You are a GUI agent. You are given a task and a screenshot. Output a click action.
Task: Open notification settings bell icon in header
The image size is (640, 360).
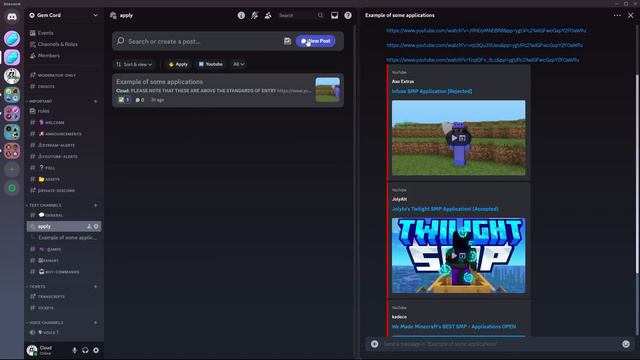tap(254, 16)
